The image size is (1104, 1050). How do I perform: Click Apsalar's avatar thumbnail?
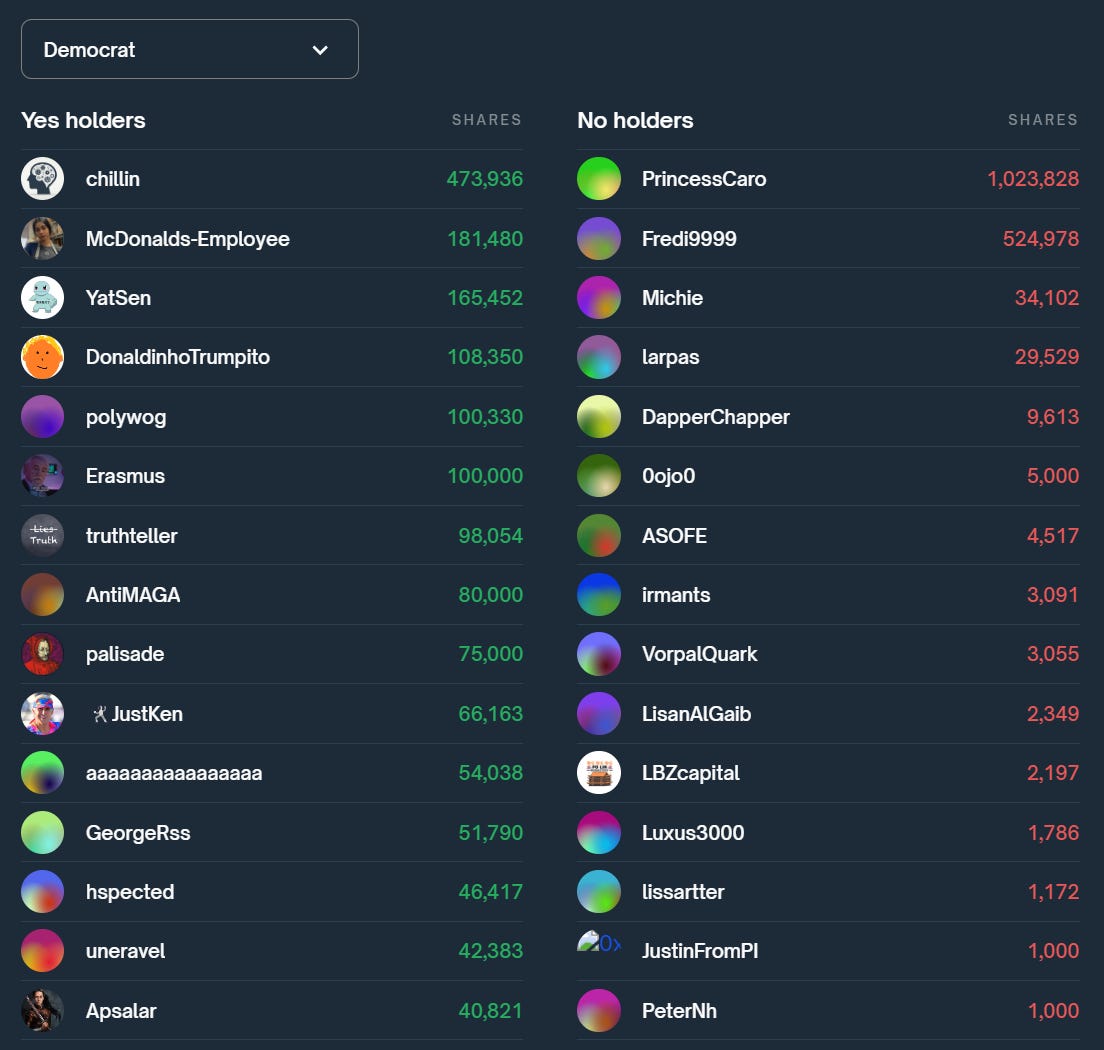(42, 1010)
